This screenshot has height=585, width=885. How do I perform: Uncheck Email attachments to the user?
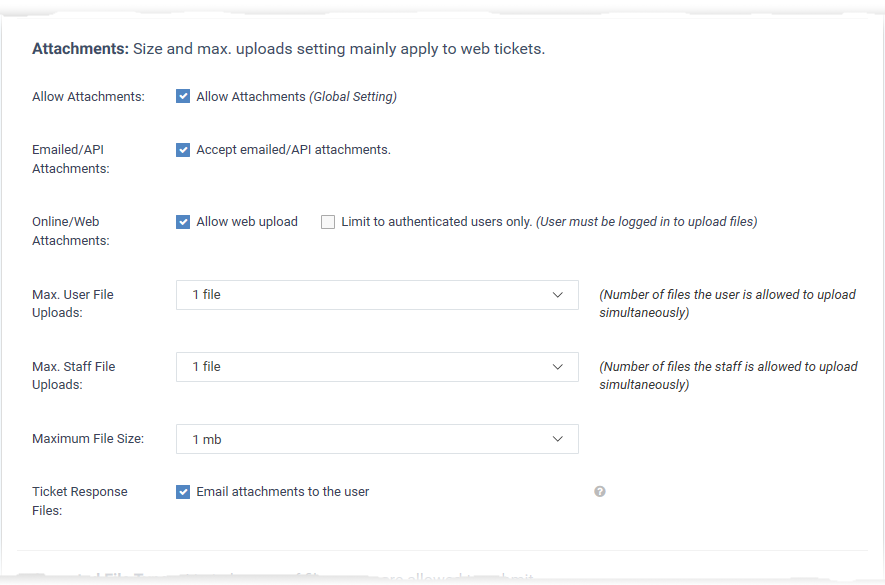pos(183,492)
